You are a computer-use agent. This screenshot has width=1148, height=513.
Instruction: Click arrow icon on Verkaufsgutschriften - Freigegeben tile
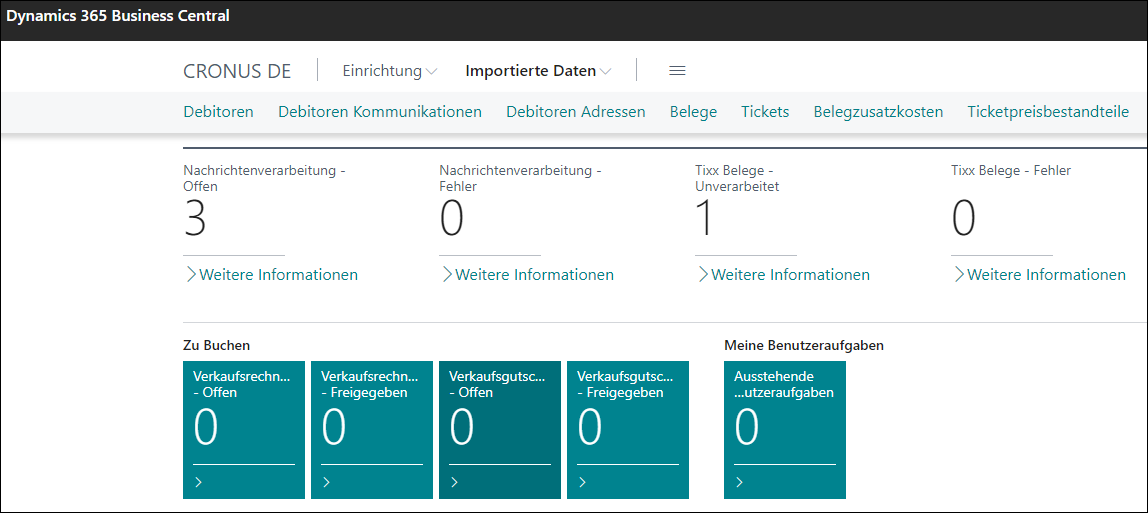[583, 482]
